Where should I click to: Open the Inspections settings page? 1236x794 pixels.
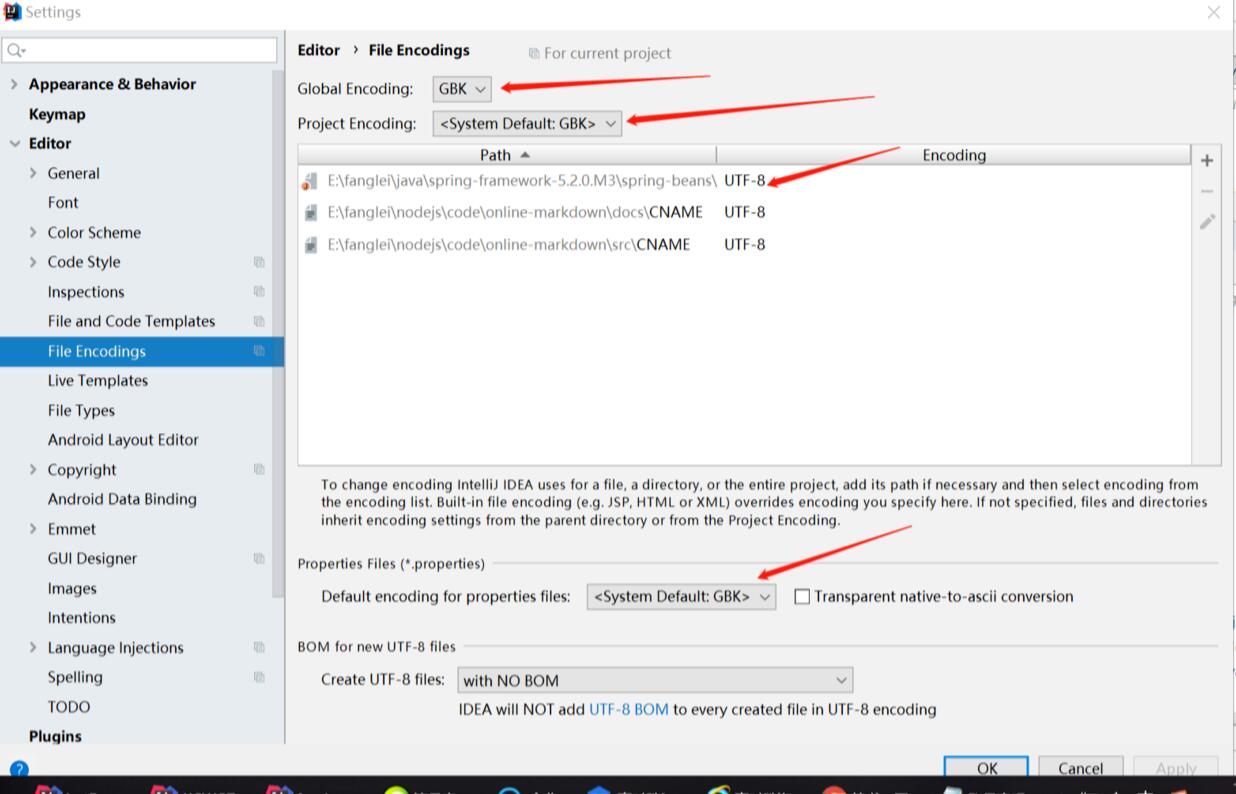(86, 292)
